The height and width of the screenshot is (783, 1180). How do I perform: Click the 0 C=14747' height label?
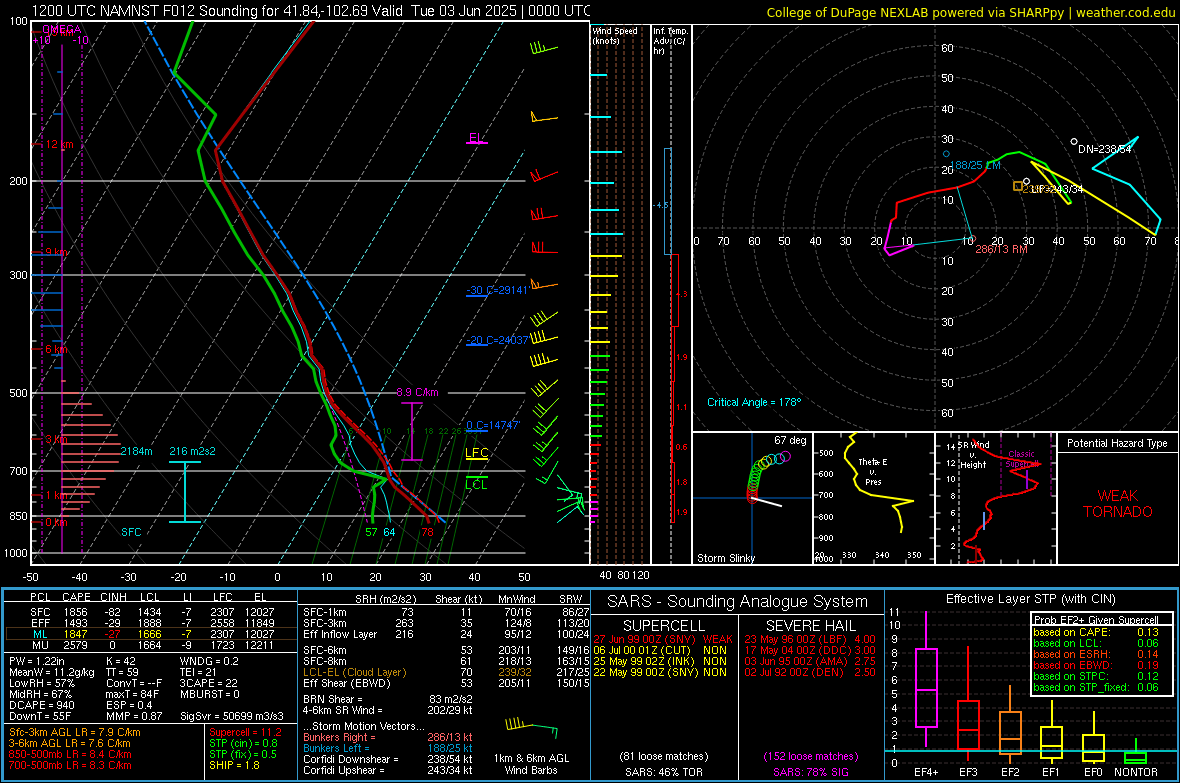493,425
